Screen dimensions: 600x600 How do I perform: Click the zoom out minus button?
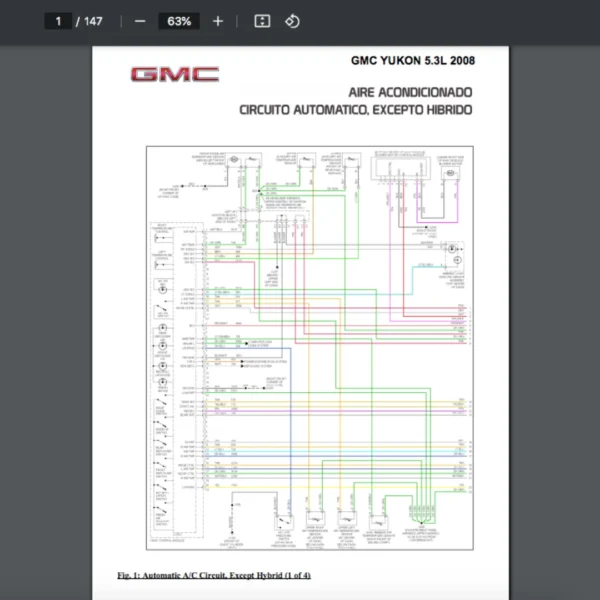[140, 21]
